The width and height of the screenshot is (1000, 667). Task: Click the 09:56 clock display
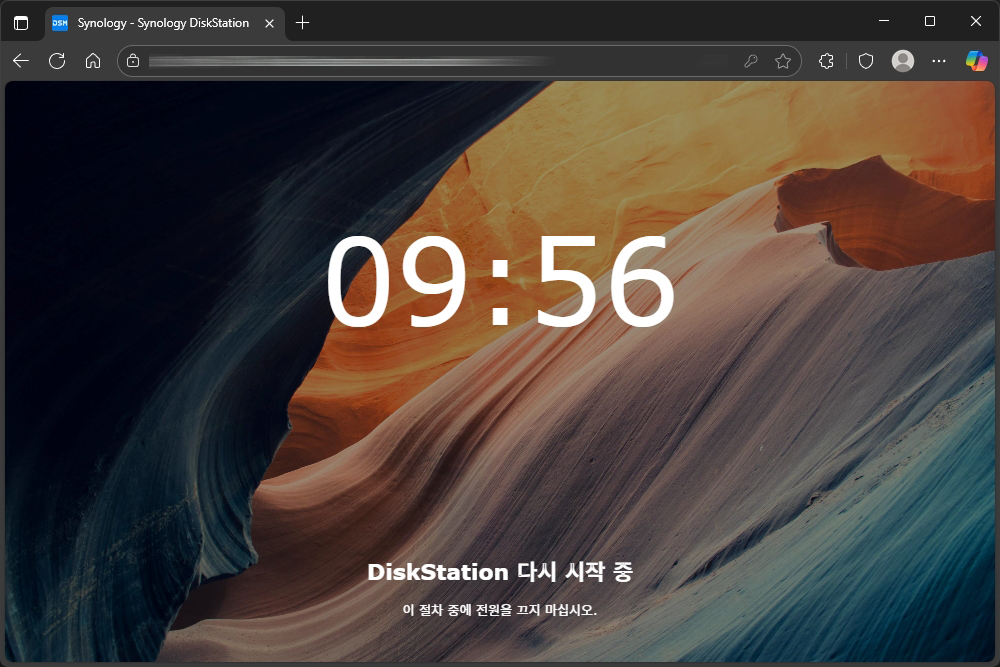click(x=500, y=281)
